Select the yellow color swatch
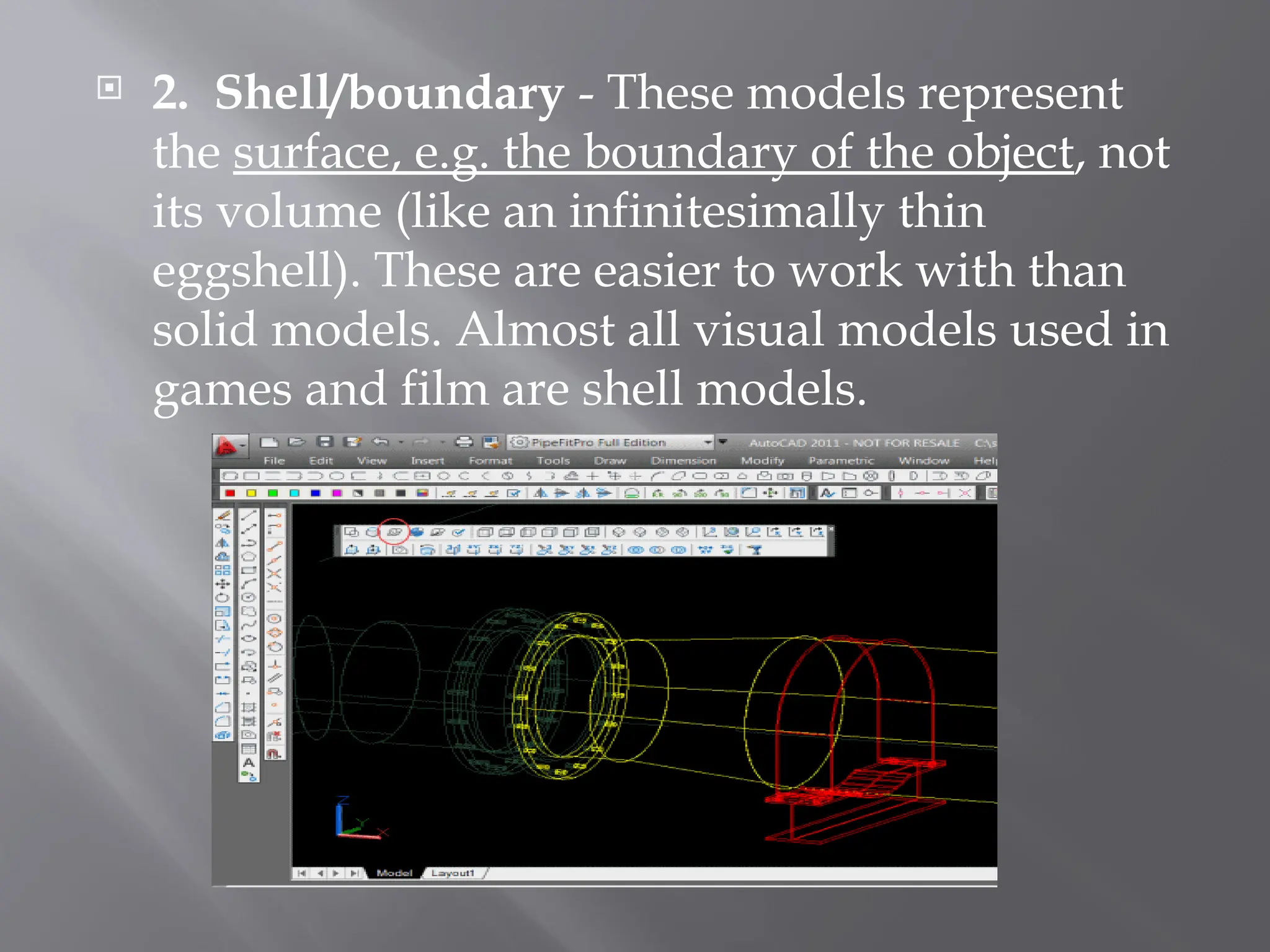Screen dimensions: 1270x952 point(251,493)
